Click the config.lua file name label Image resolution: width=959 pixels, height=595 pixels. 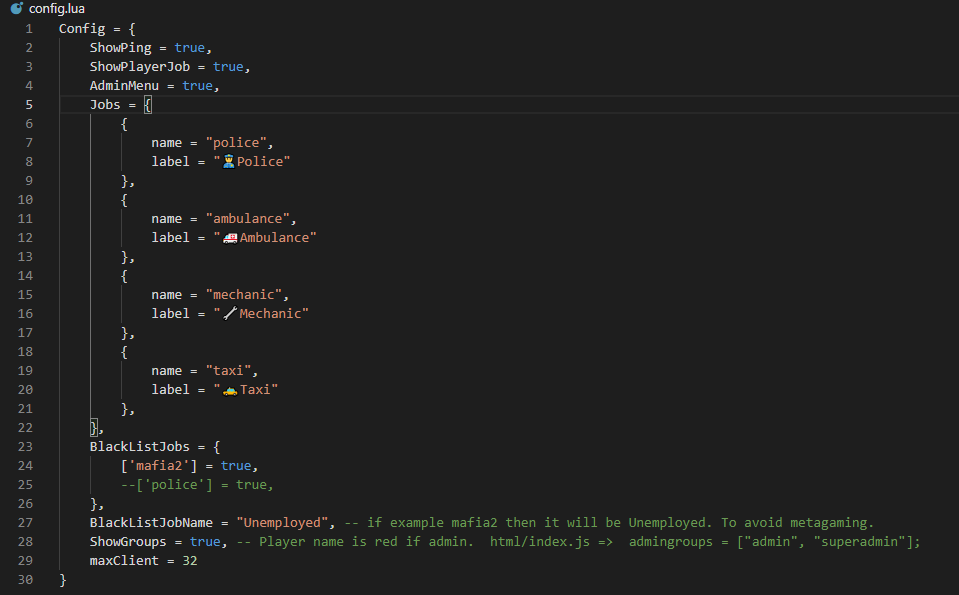57,9
